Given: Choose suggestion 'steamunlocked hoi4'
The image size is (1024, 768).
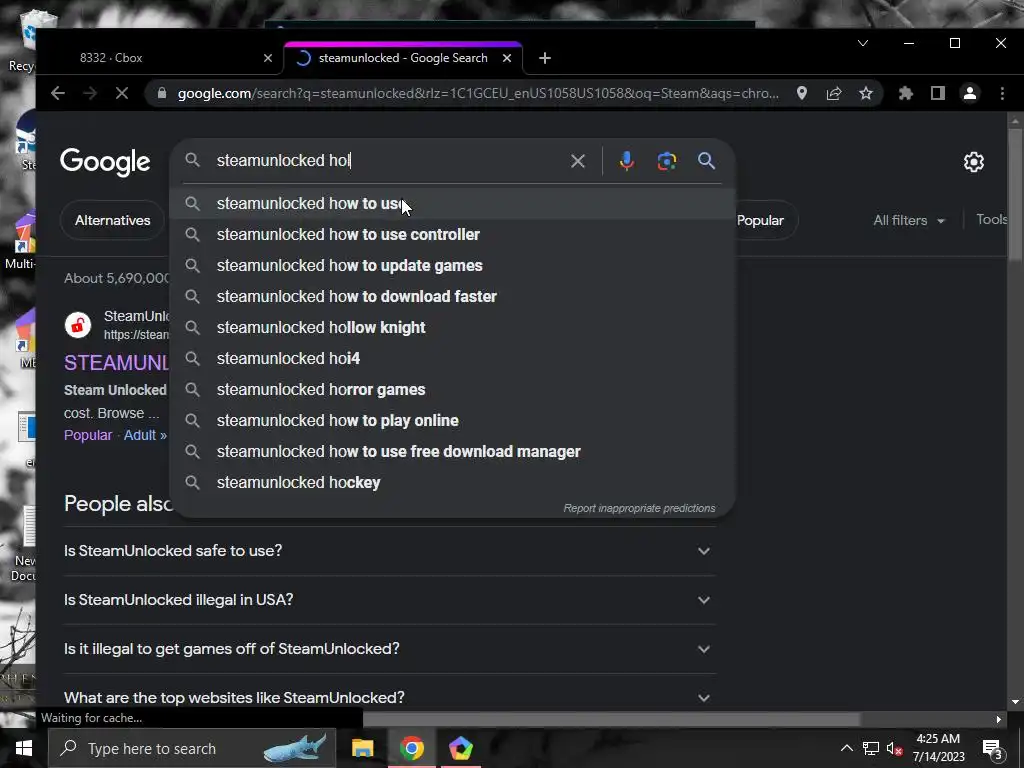Looking at the screenshot, I should pos(452,359).
